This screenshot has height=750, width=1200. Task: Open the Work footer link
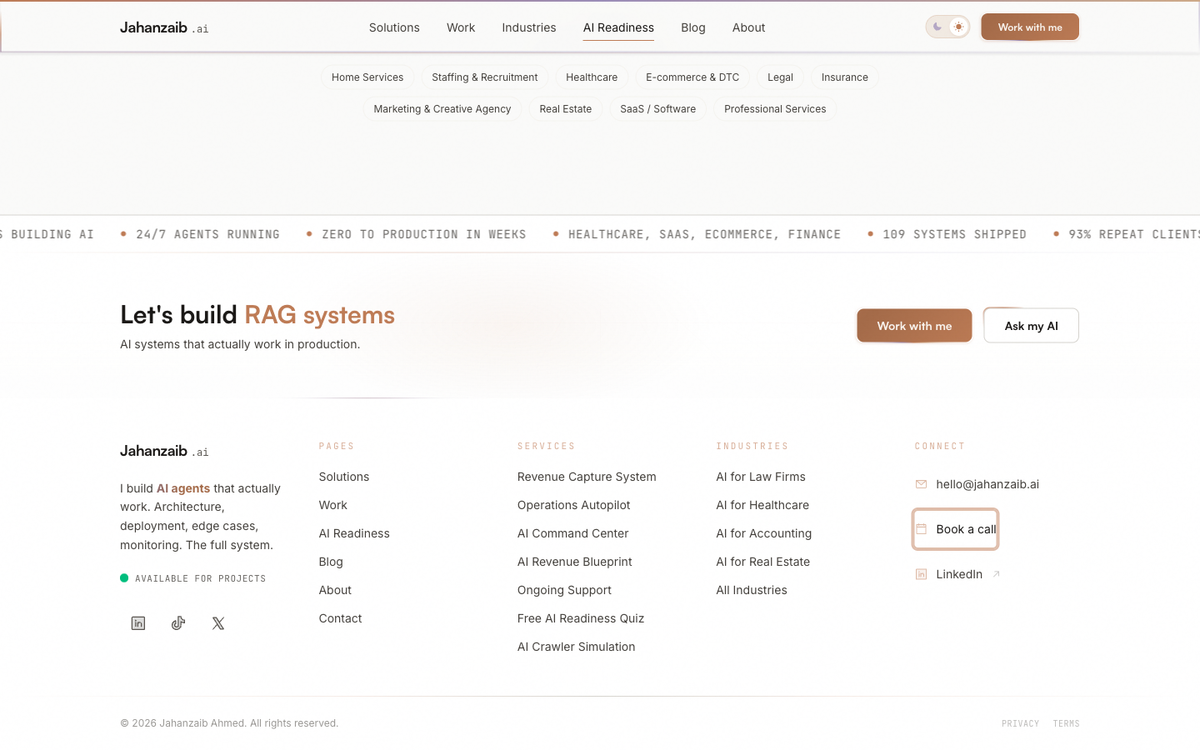click(x=333, y=505)
